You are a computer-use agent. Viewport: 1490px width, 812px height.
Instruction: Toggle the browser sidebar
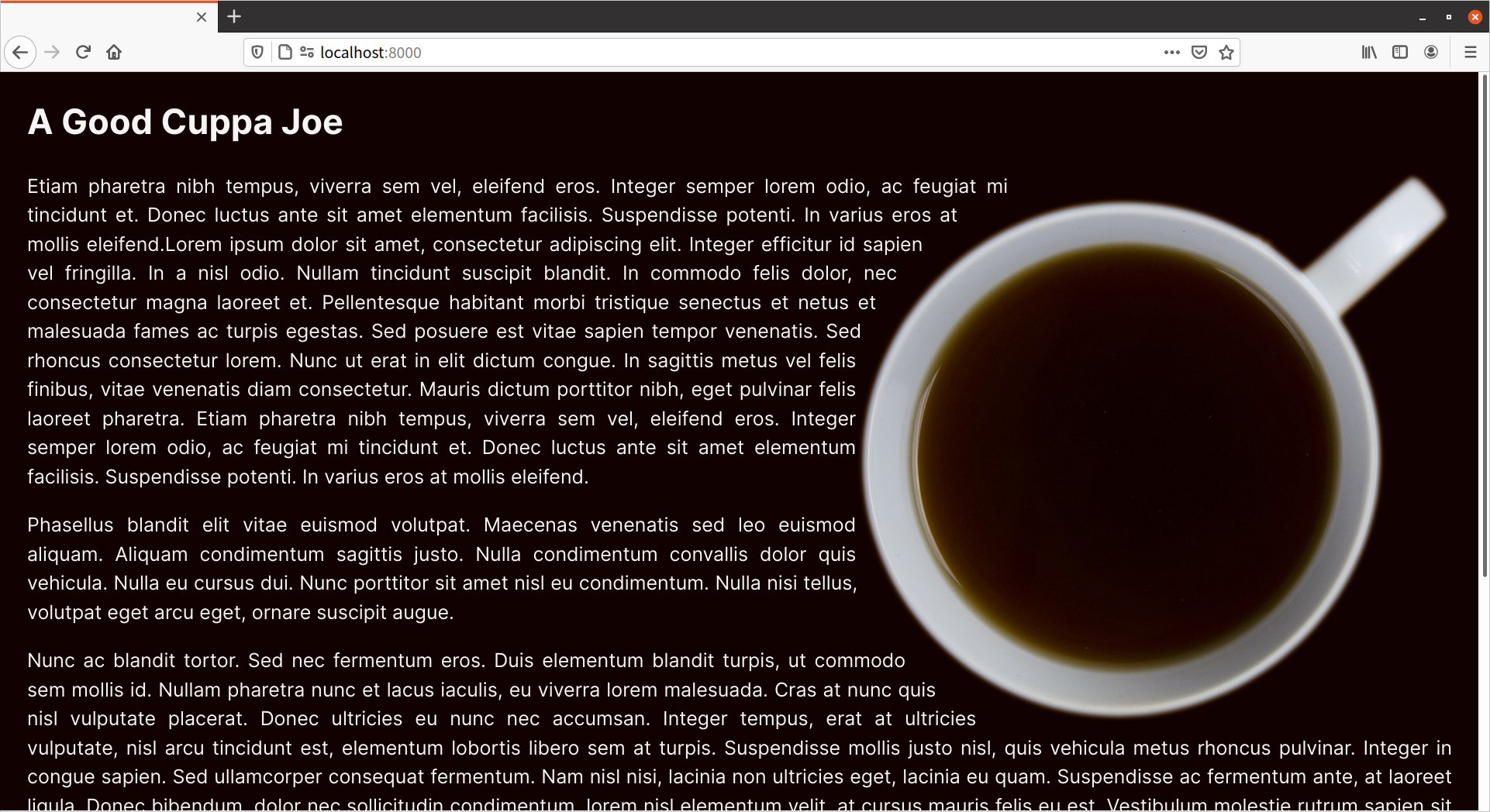point(1400,52)
